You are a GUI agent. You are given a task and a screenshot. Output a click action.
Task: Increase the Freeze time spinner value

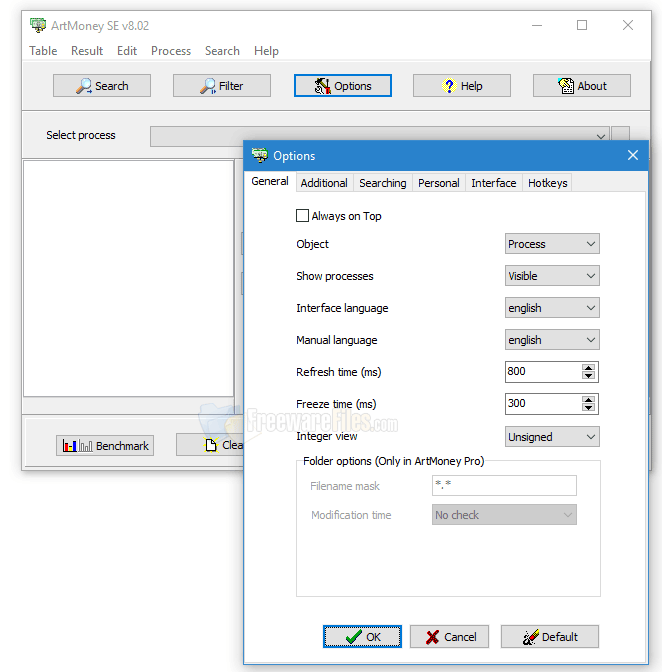(x=588, y=400)
